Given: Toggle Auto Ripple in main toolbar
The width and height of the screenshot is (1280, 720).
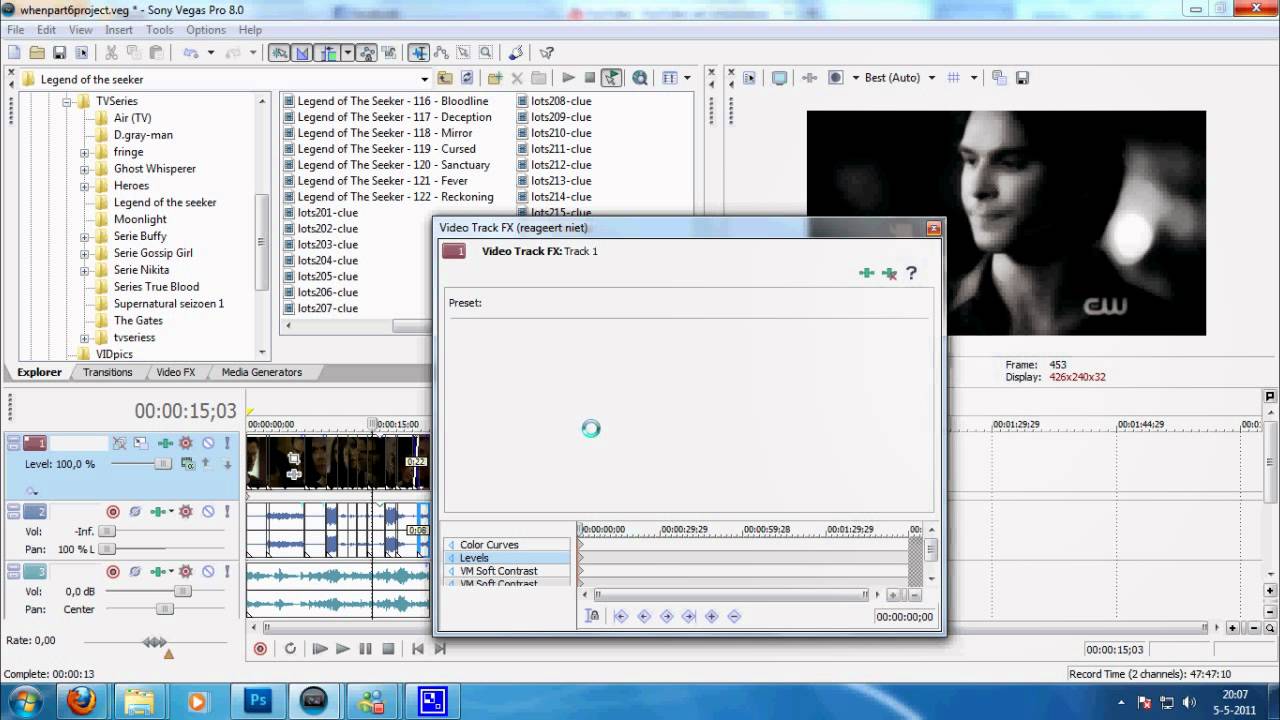Looking at the screenshot, I should click(328, 53).
